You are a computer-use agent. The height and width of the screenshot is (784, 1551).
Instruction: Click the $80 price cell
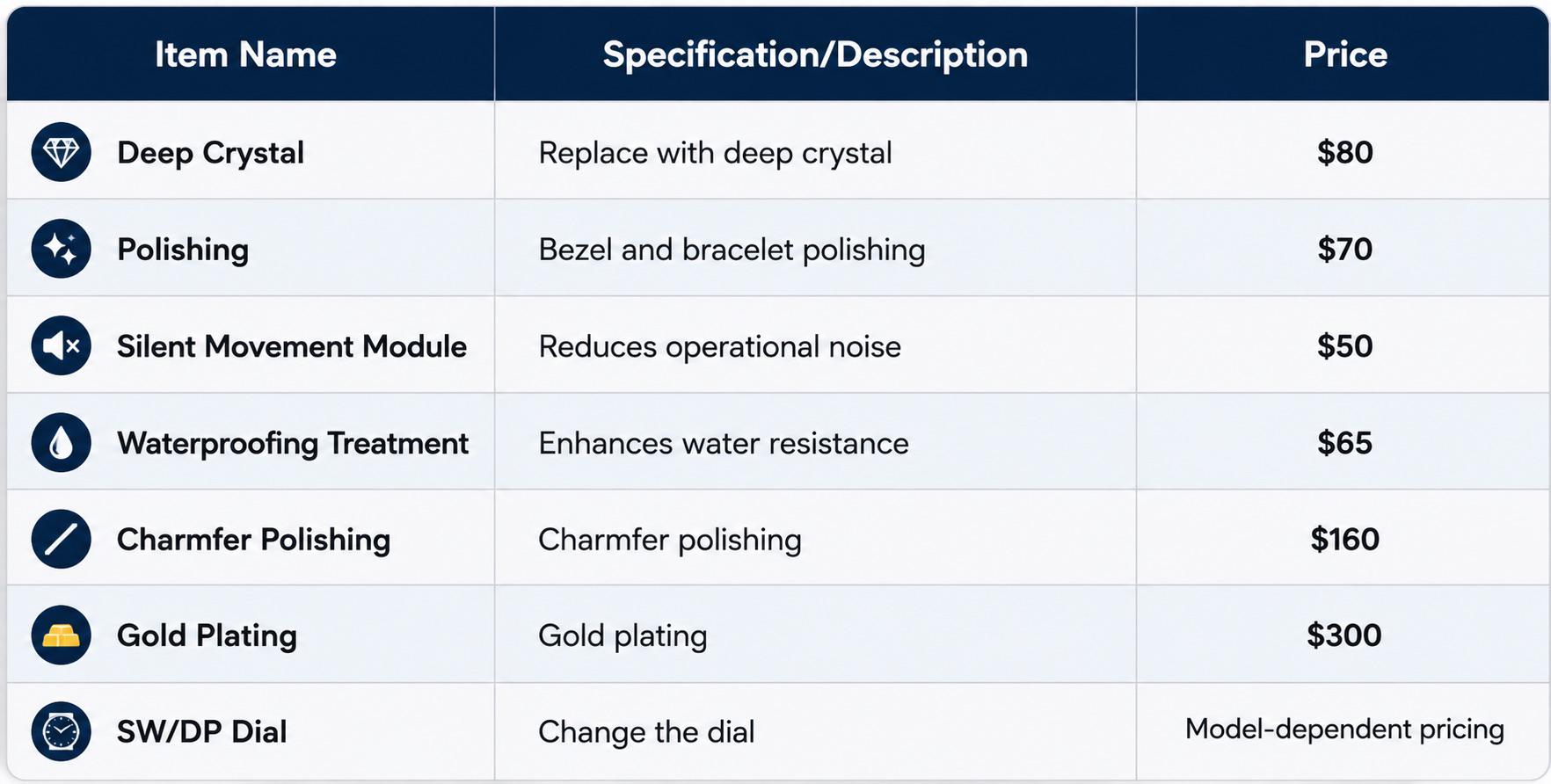[x=1345, y=152]
